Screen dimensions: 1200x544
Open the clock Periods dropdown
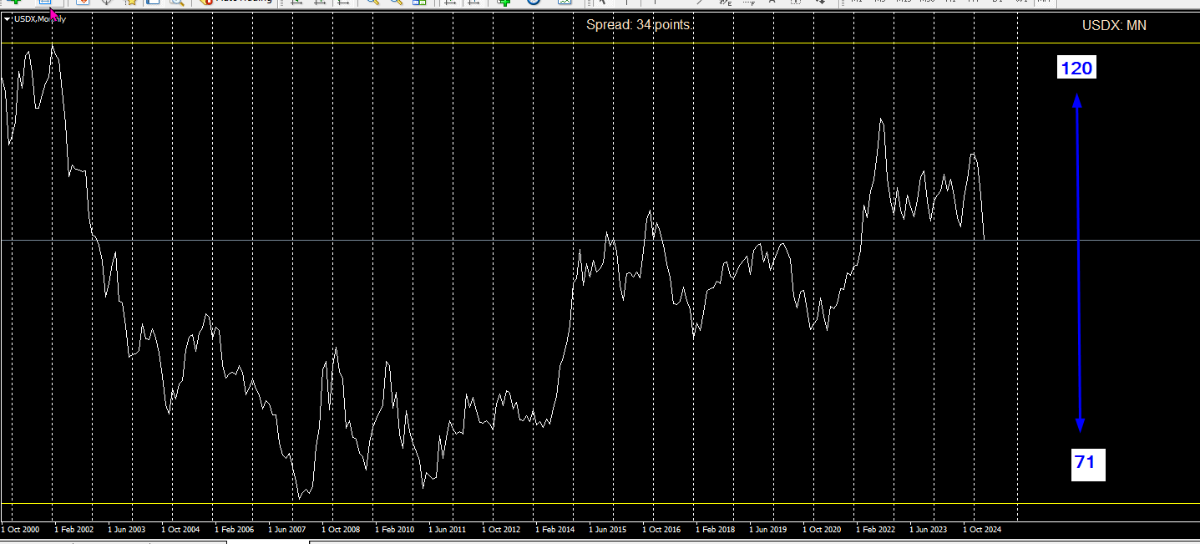click(533, 3)
